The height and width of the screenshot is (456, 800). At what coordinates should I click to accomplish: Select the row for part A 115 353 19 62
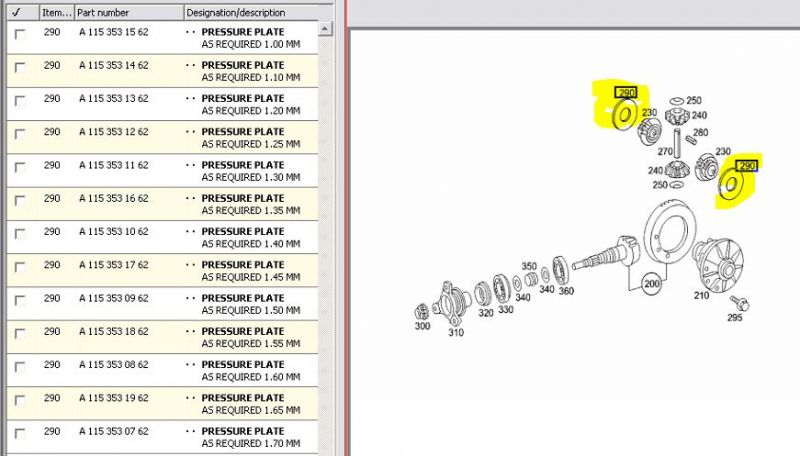[113, 398]
